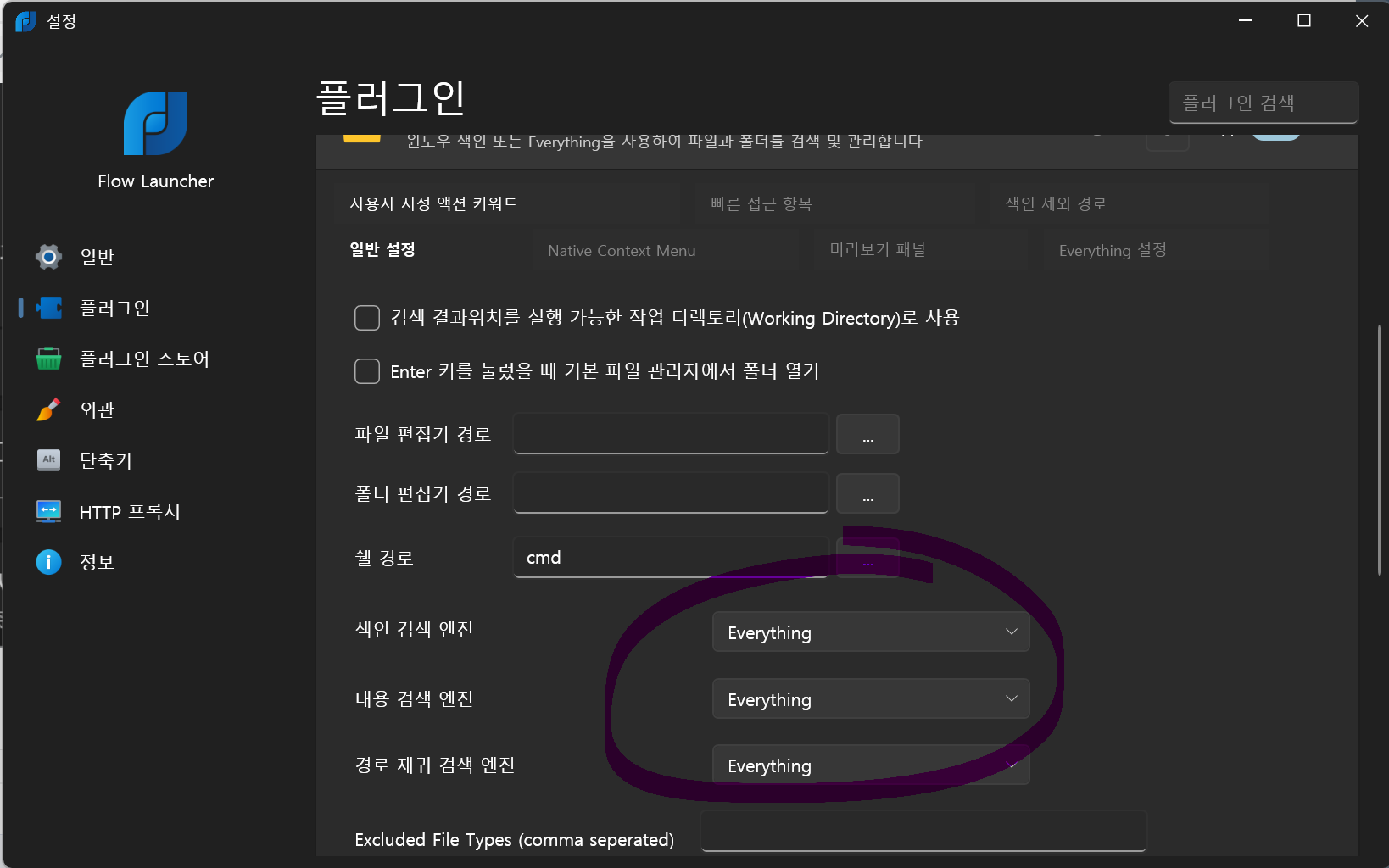The height and width of the screenshot is (868, 1389).
Task: Open the 정보 info icon
Action: pos(48,562)
